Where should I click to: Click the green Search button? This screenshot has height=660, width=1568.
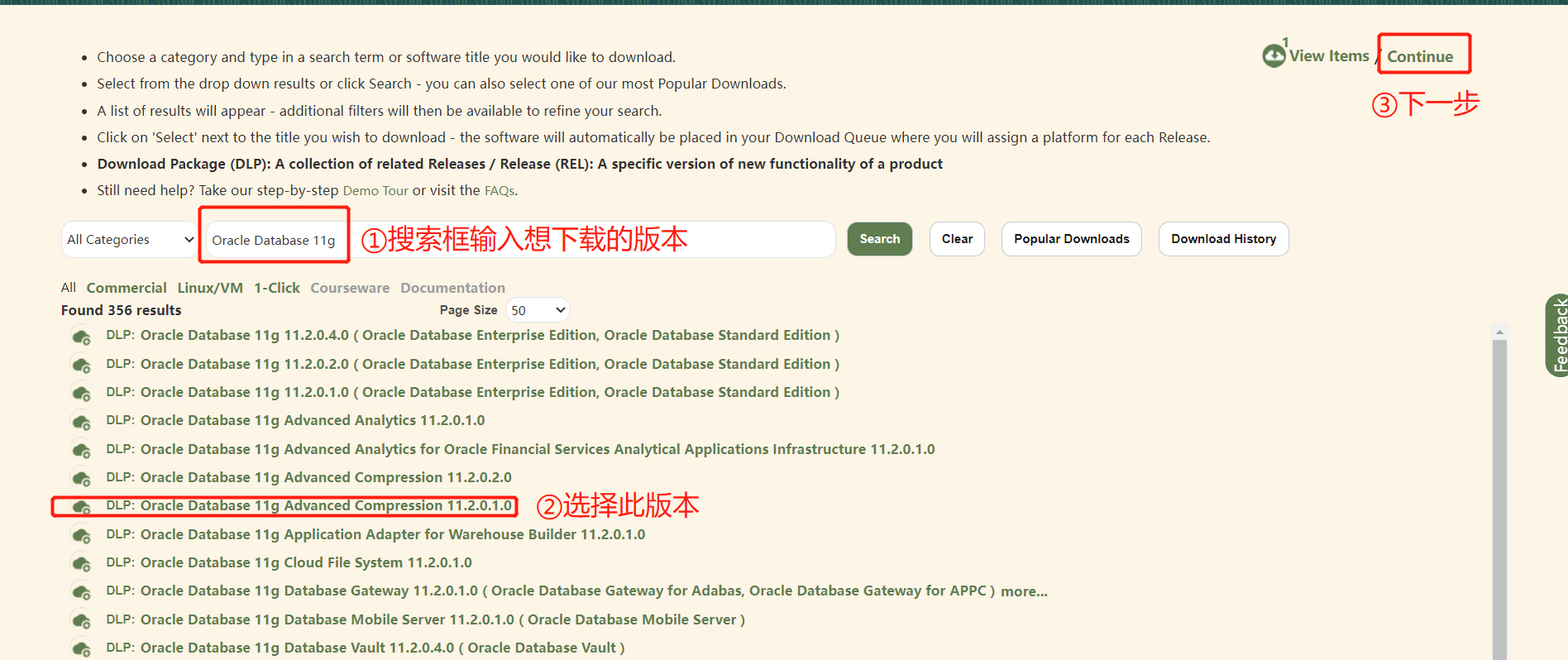click(x=879, y=239)
